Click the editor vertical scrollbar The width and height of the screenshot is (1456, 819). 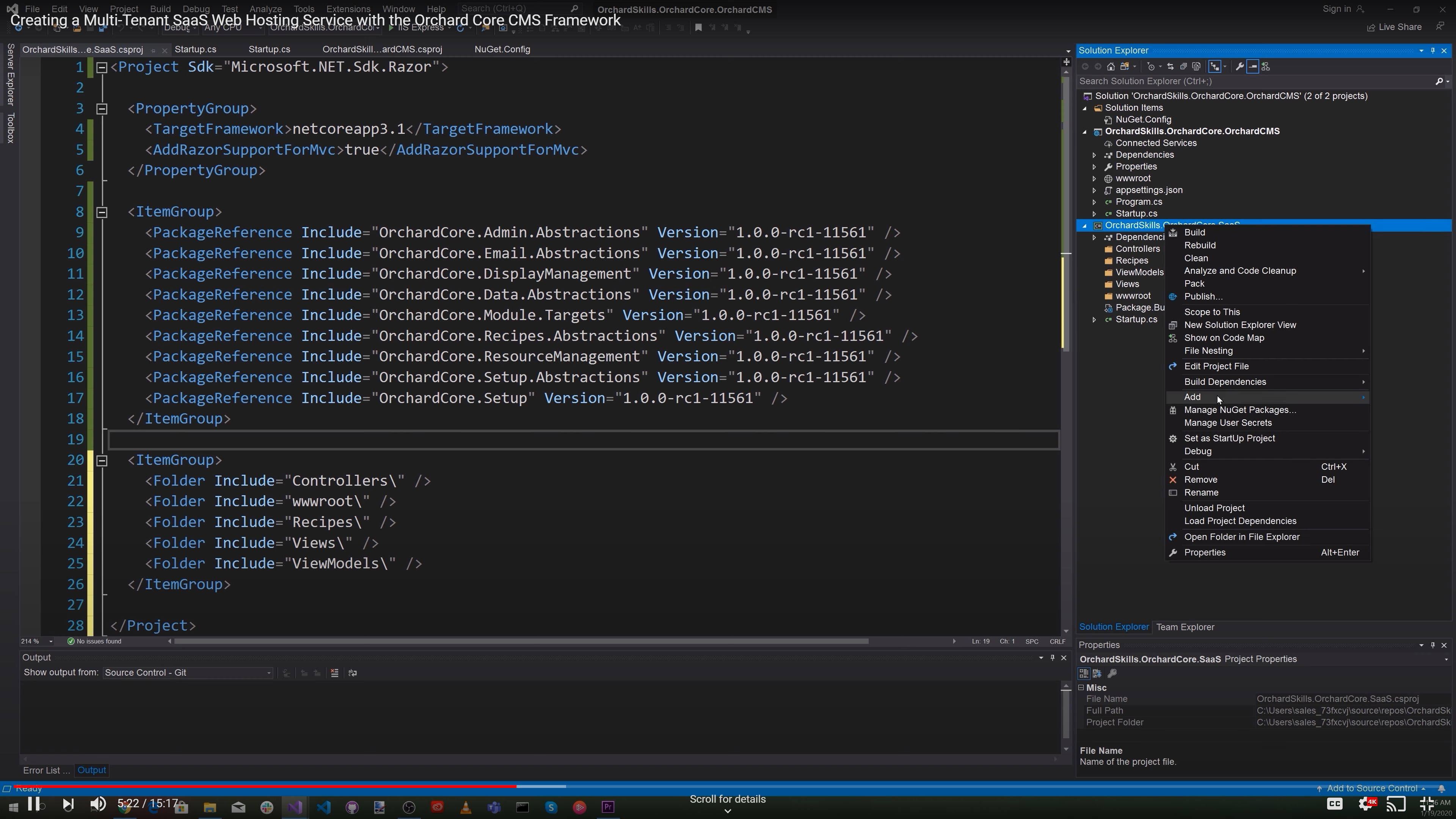pyautogui.click(x=1066, y=215)
